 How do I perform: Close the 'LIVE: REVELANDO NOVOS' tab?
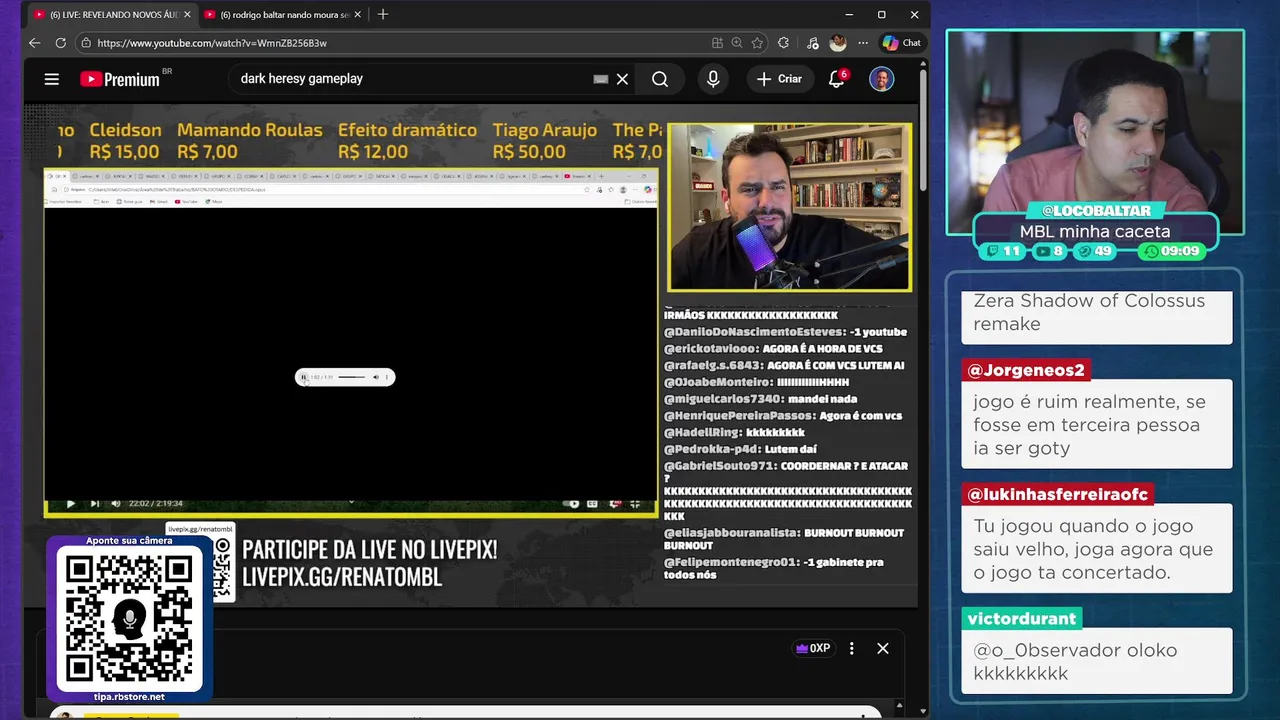pos(187,15)
